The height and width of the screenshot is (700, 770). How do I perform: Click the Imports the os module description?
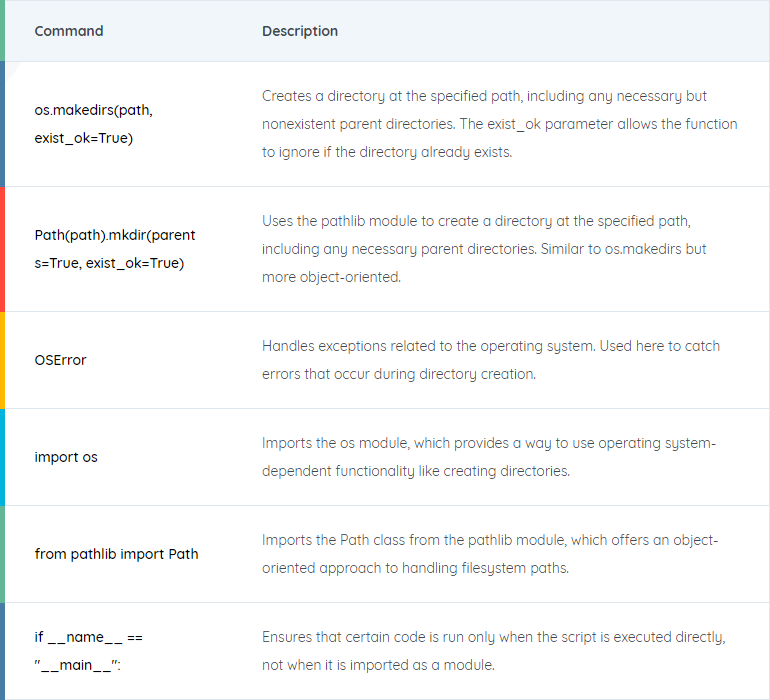point(489,457)
